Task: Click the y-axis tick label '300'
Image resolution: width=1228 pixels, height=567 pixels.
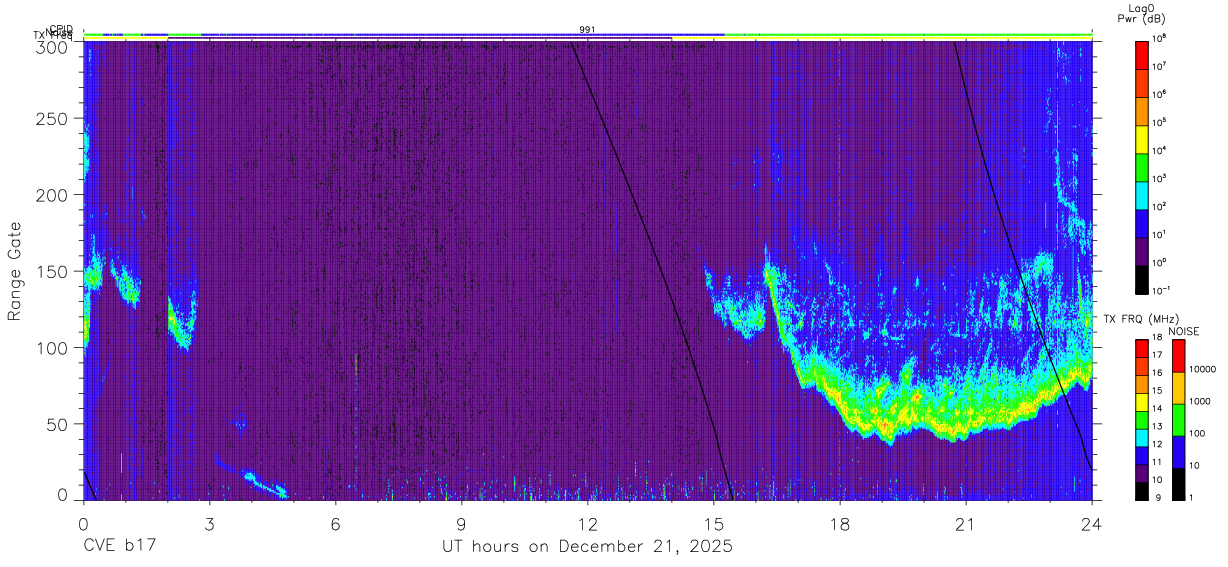Action: coord(53,46)
